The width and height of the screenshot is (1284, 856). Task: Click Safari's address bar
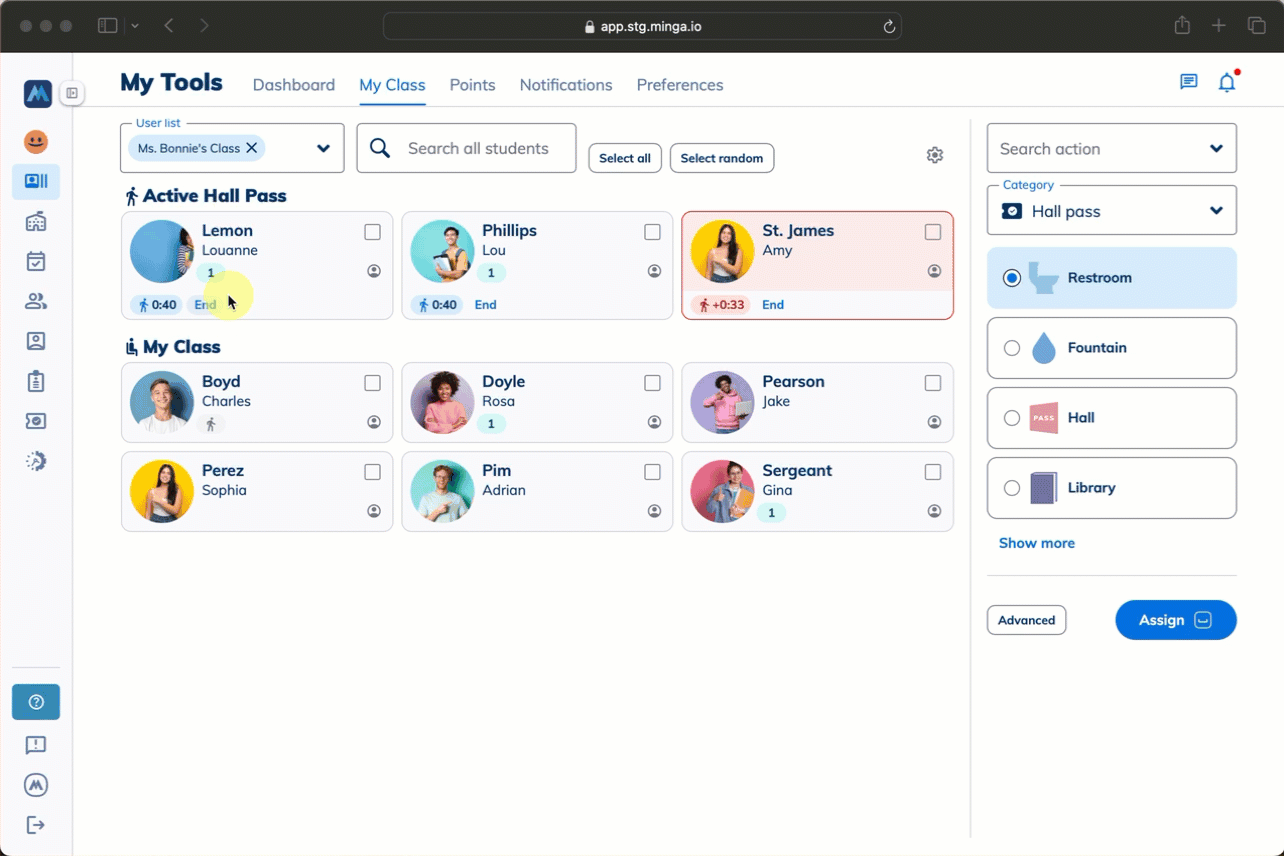tap(642, 27)
